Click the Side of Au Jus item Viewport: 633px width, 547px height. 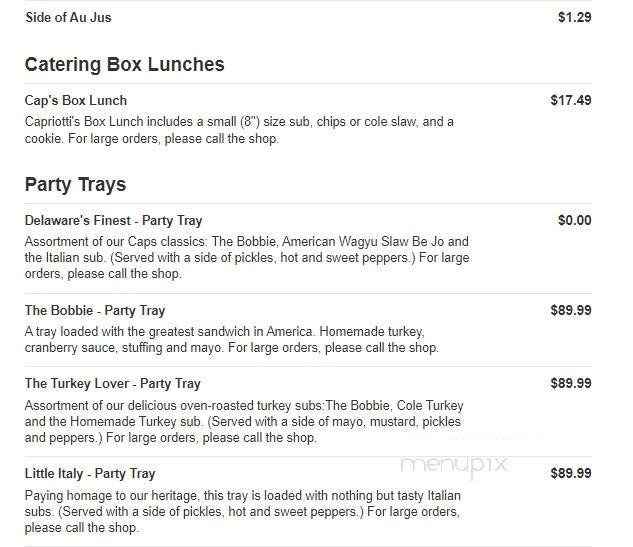pos(68,17)
